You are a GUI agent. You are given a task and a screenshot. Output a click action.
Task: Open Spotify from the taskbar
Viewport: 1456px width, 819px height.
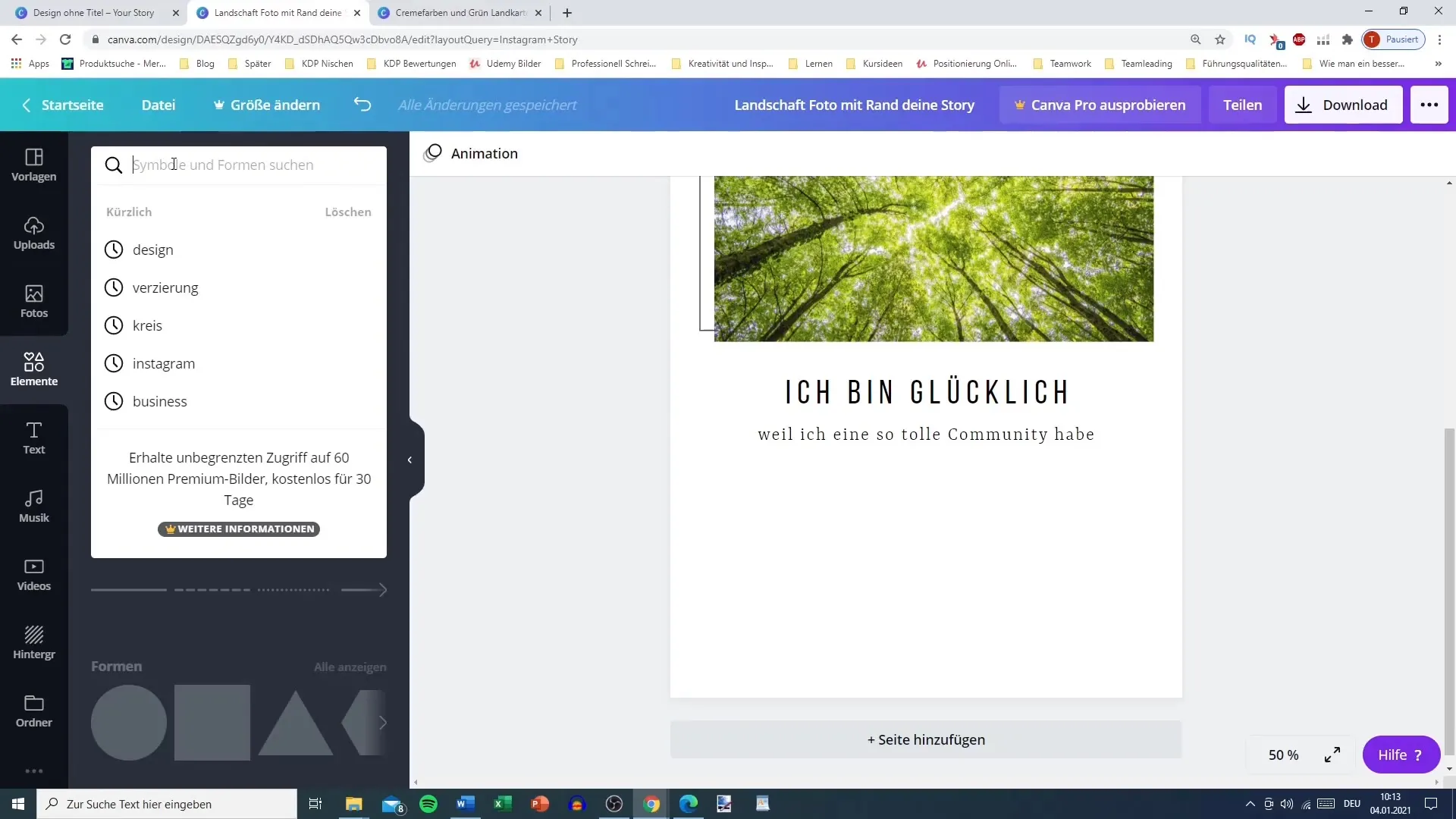[x=428, y=804]
